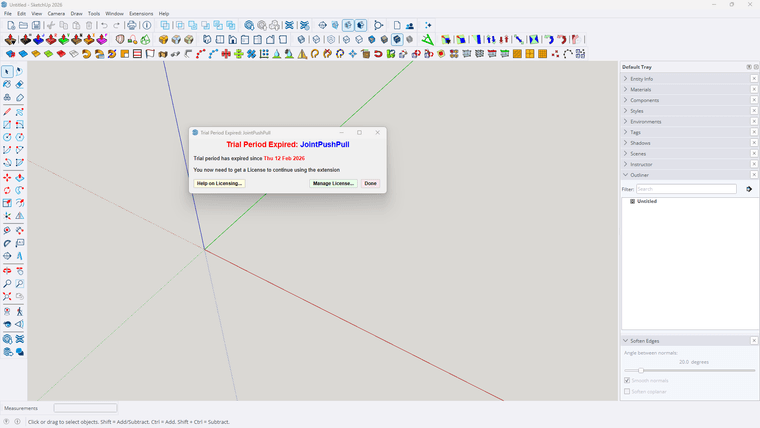Open the Draw menu
The image size is (760, 428).
coord(77,14)
